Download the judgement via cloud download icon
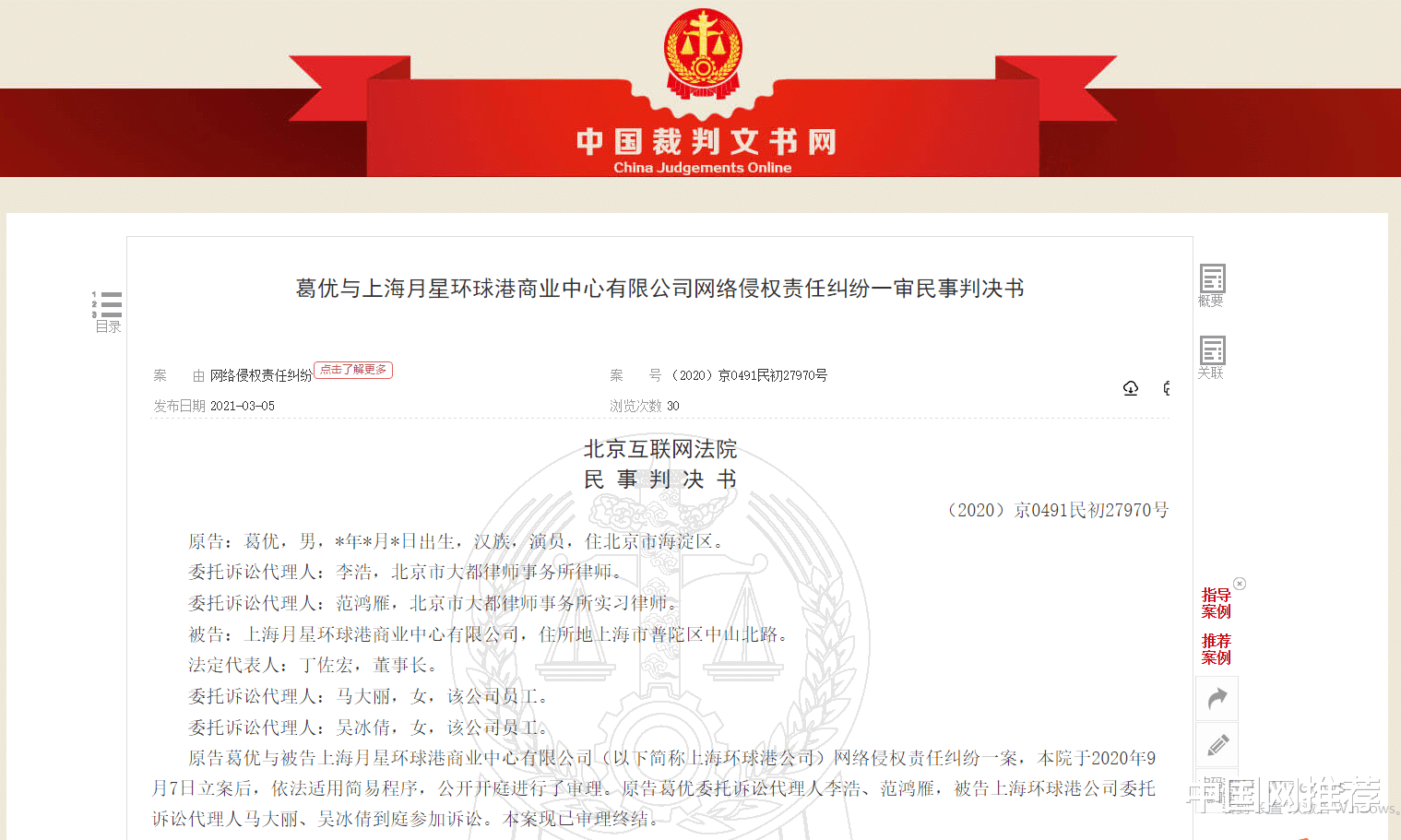1401x840 pixels. click(x=1131, y=388)
